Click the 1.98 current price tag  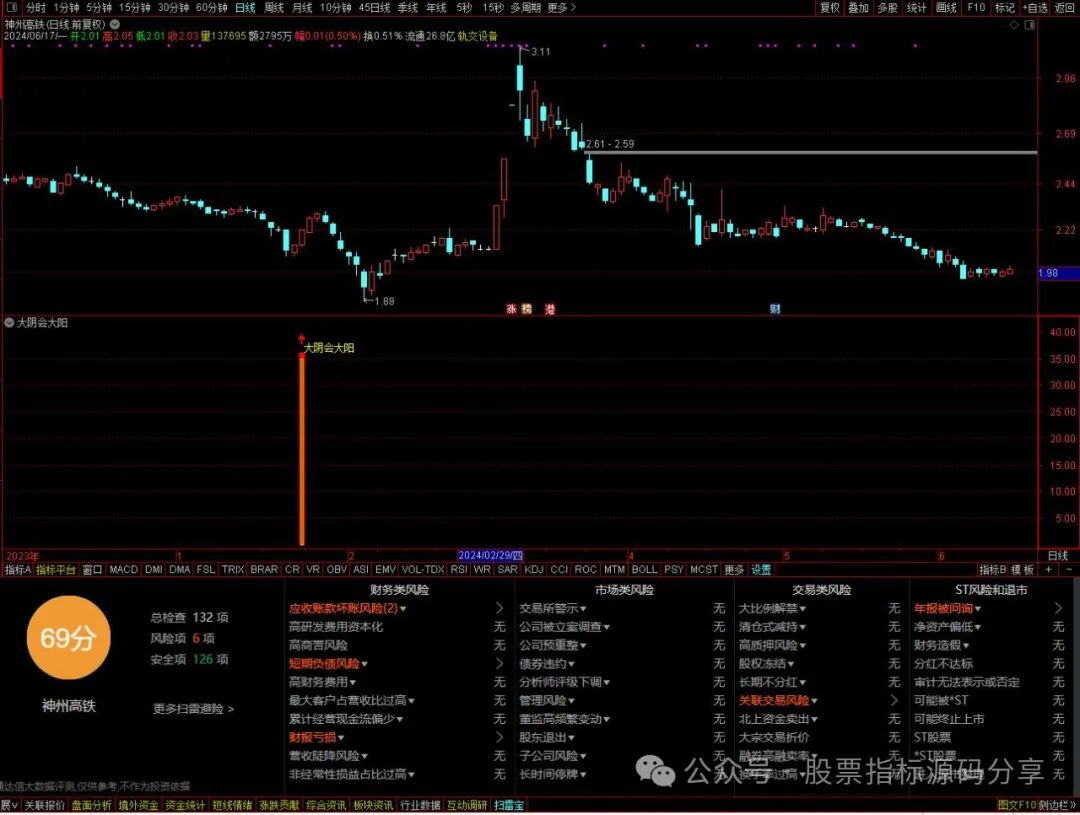[1058, 273]
